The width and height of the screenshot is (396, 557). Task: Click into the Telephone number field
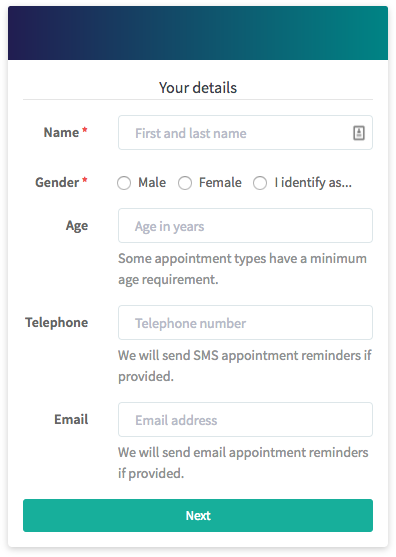(x=245, y=323)
